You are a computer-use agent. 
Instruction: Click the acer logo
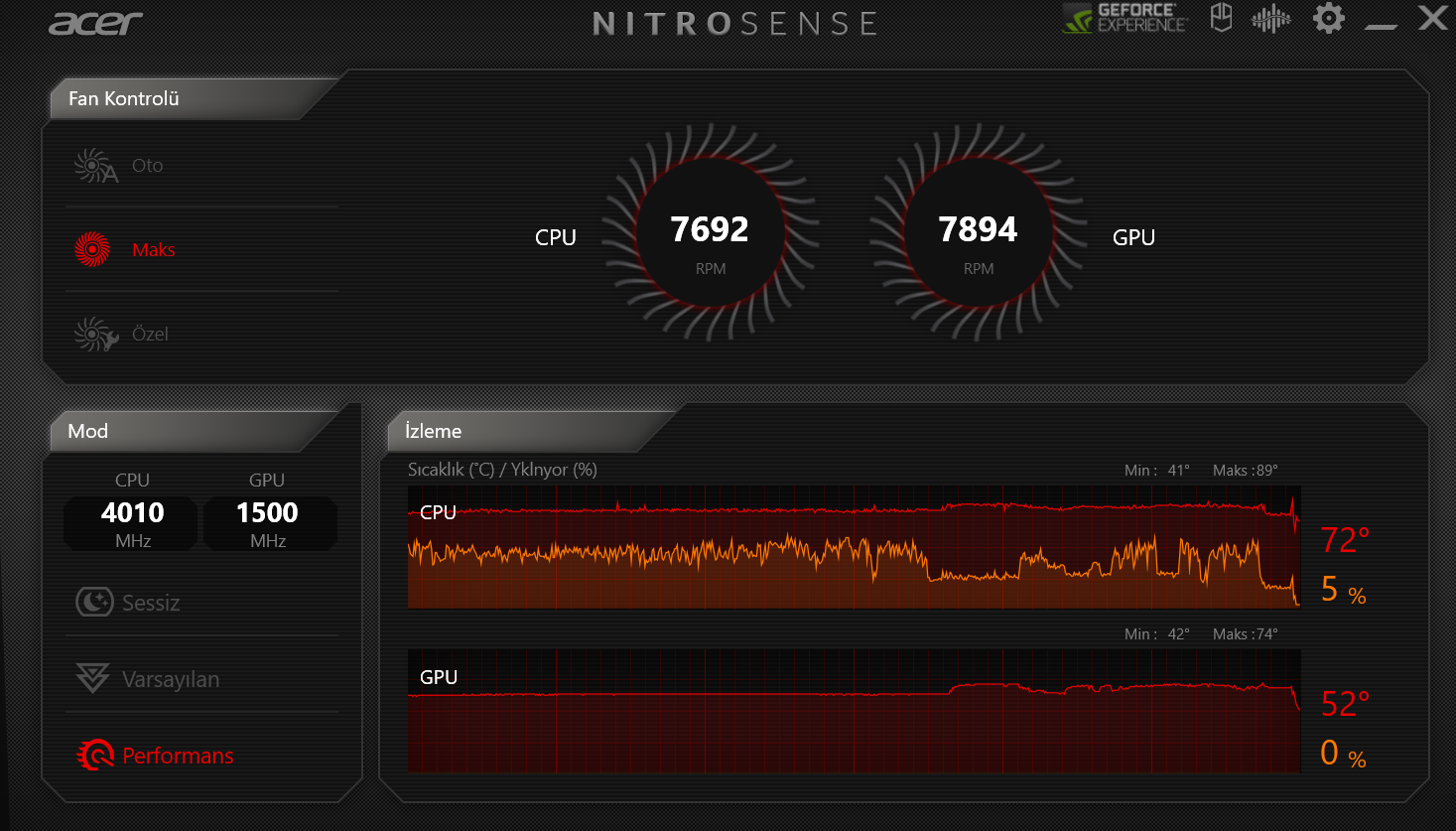coord(95,23)
